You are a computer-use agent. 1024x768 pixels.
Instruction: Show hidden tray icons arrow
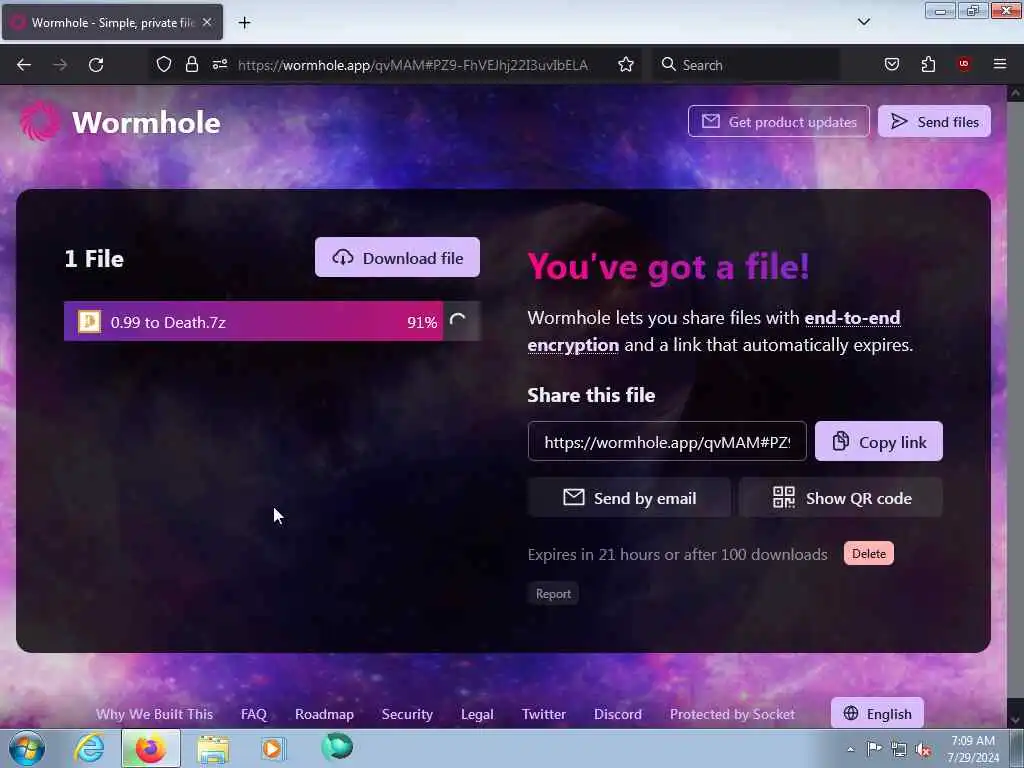(x=850, y=749)
